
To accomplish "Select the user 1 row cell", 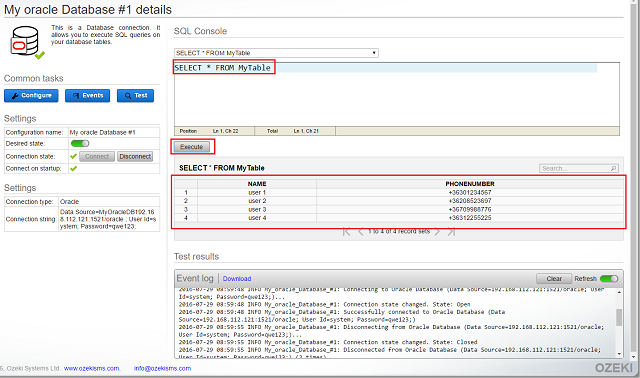I will pos(257,192).
